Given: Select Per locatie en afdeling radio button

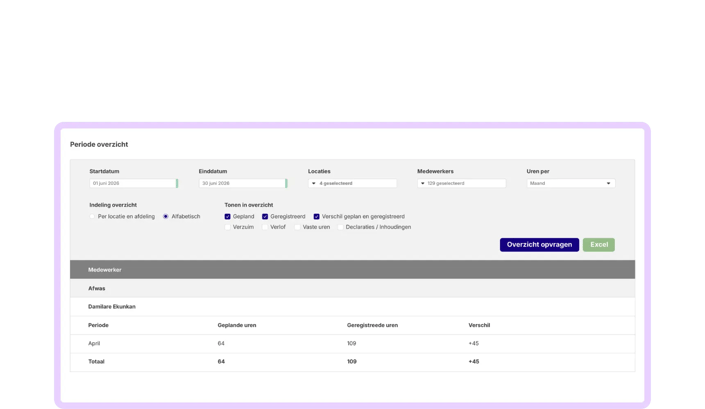Looking at the screenshot, I should (93, 217).
